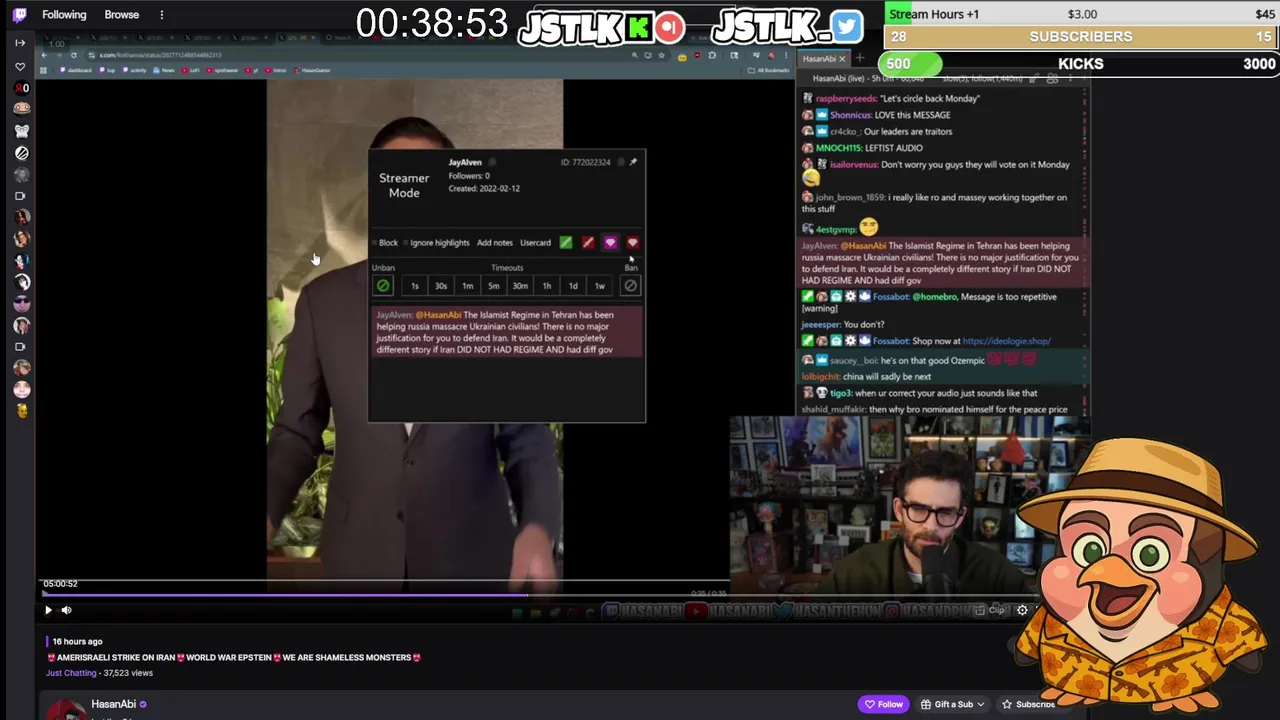
Task: Pin the user popup with the pin icon
Action: (x=633, y=162)
